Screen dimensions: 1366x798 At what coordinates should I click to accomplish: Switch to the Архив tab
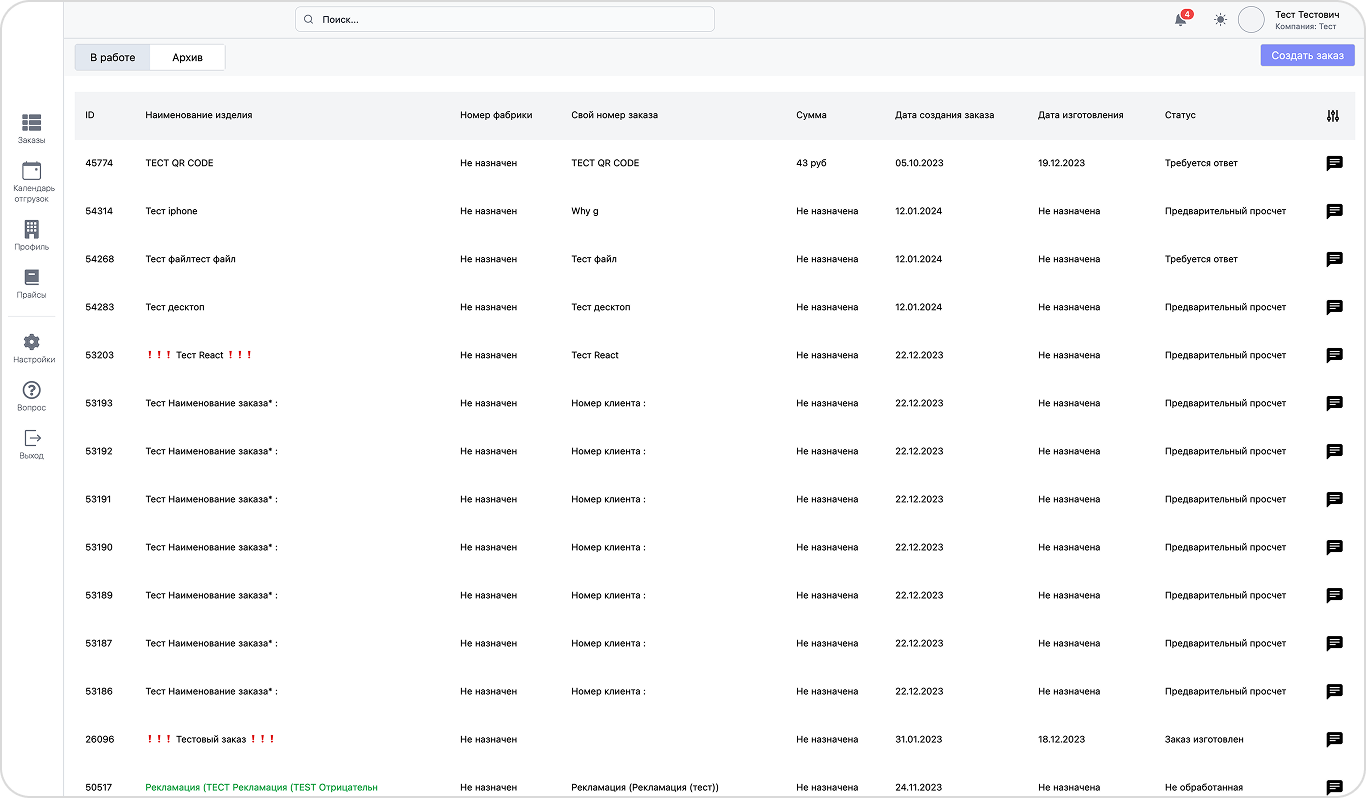pyautogui.click(x=187, y=57)
